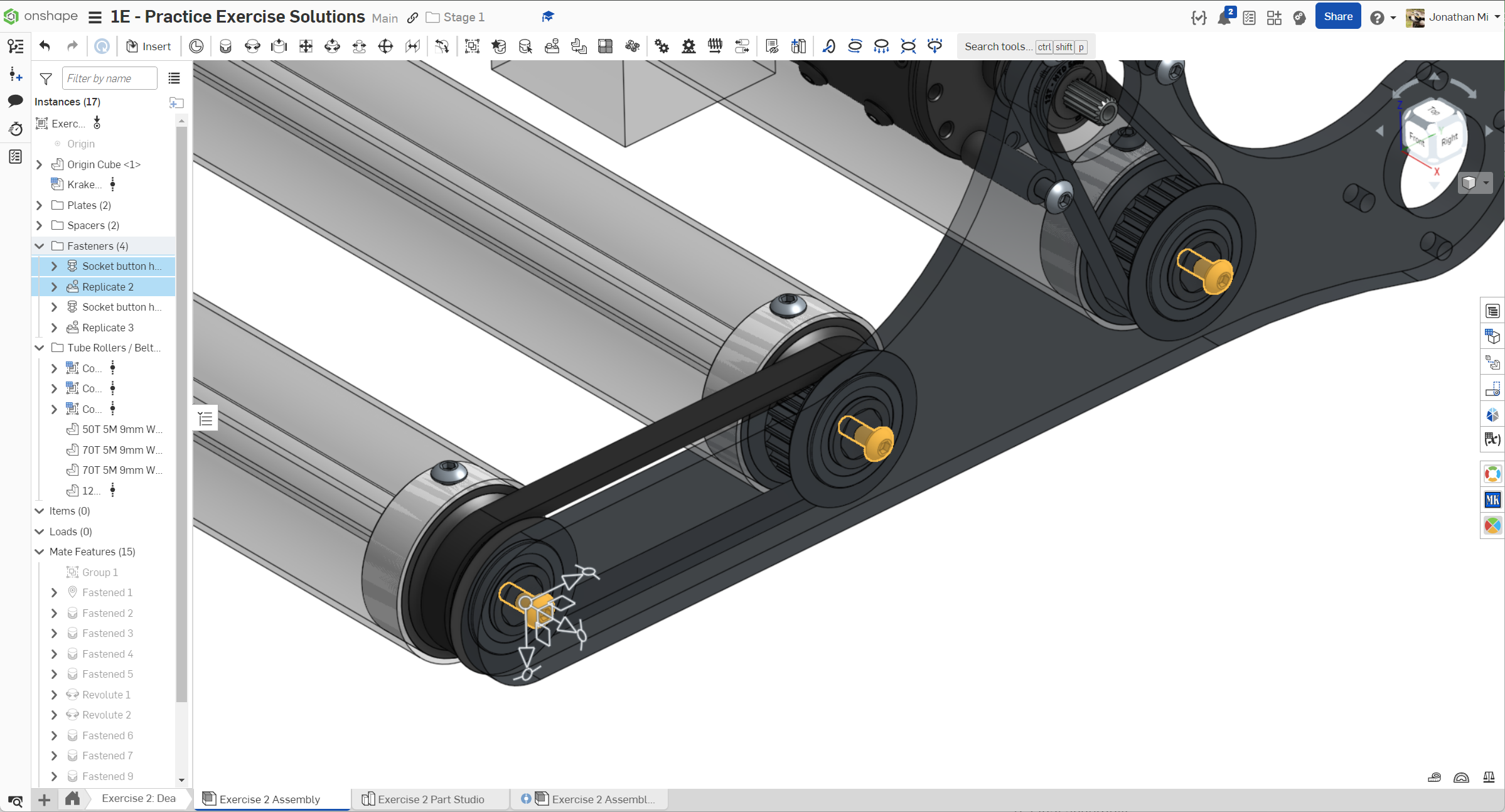
Task: Click the Replicate toolbar icon
Action: 552,46
